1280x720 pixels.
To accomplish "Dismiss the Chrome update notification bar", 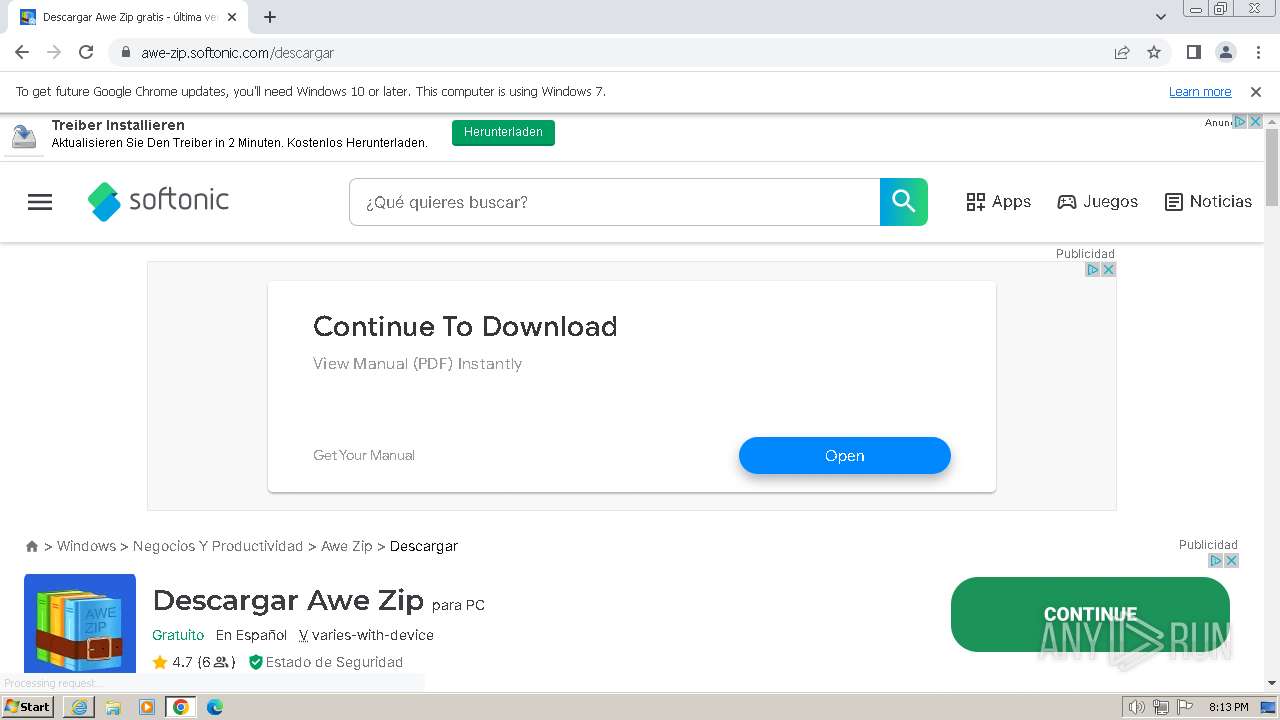I will tap(1256, 91).
